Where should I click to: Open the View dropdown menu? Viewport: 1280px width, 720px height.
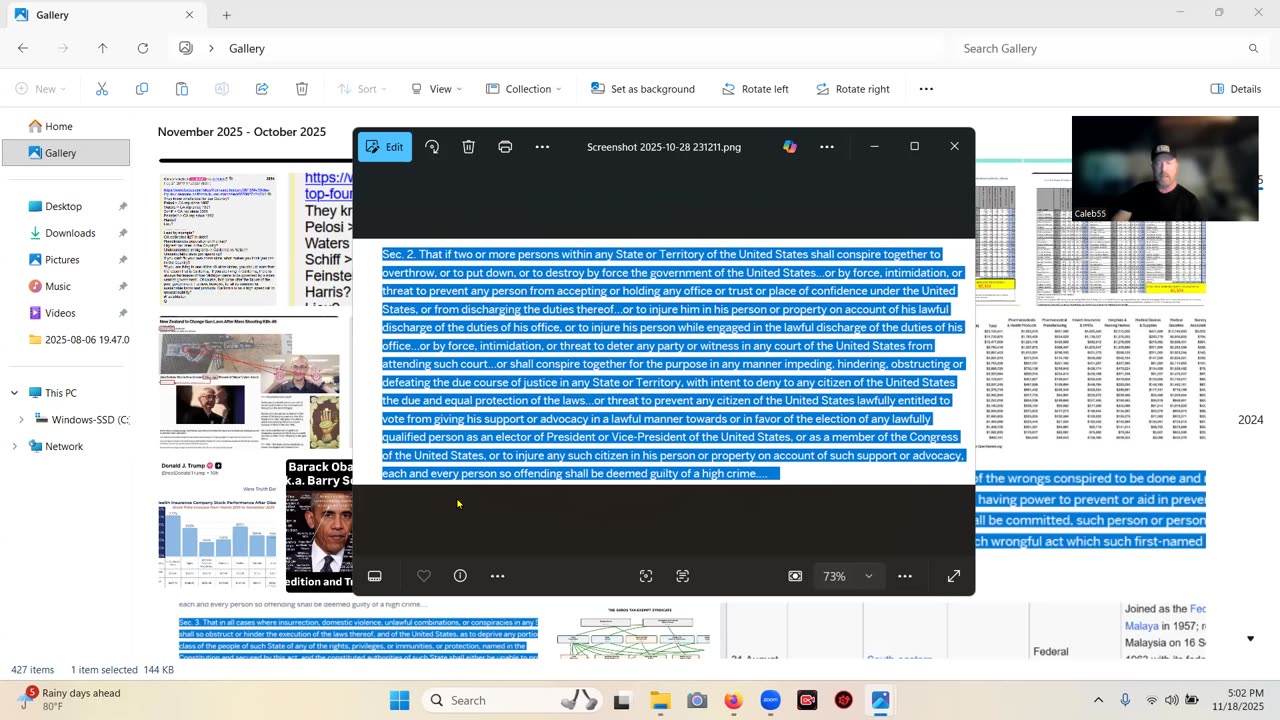[436, 89]
